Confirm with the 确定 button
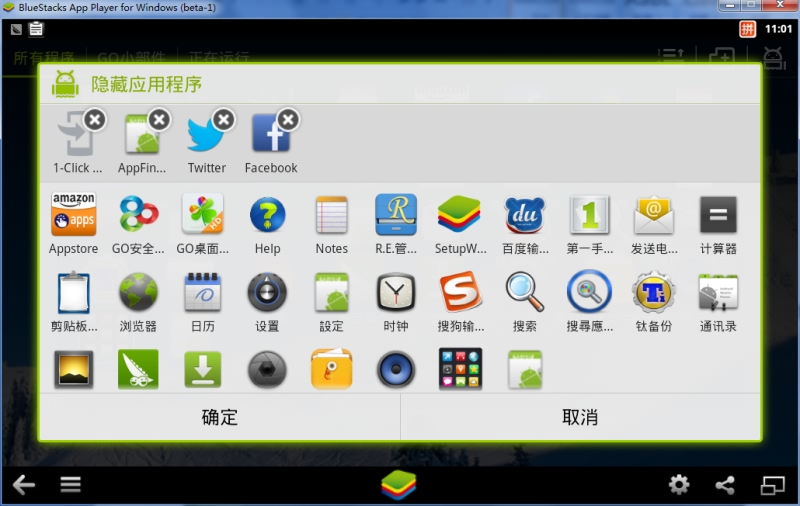 coord(220,417)
